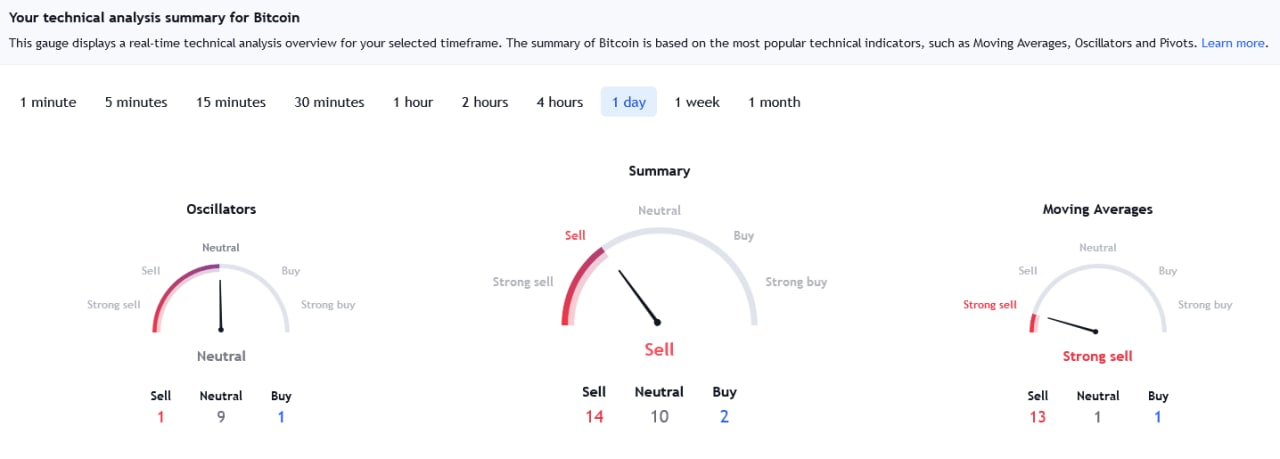Pick the 2 hours timeframe
Viewport: 1280px width, 459px height.
point(485,102)
